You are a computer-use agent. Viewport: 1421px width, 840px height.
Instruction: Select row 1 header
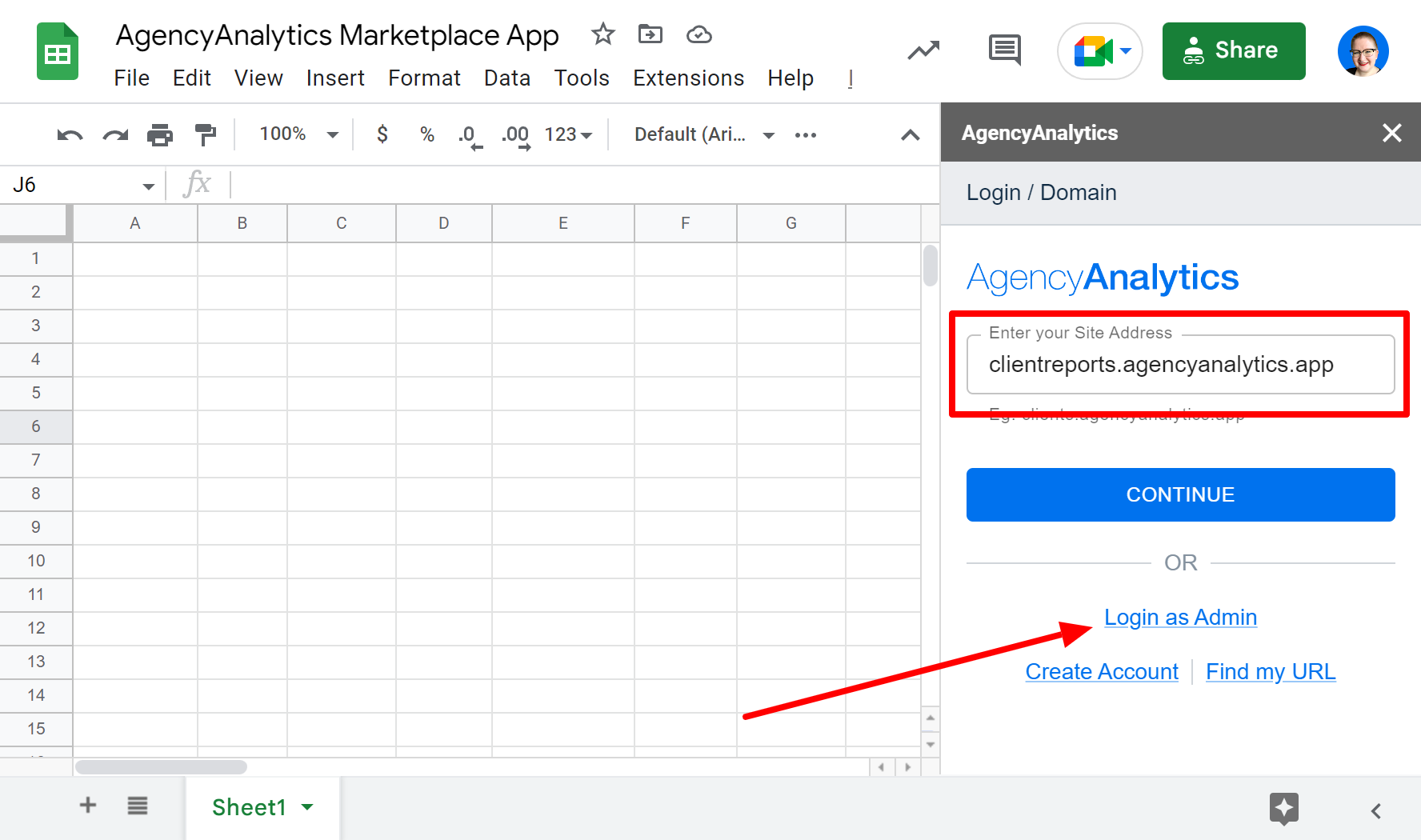pyautogui.click(x=36, y=258)
